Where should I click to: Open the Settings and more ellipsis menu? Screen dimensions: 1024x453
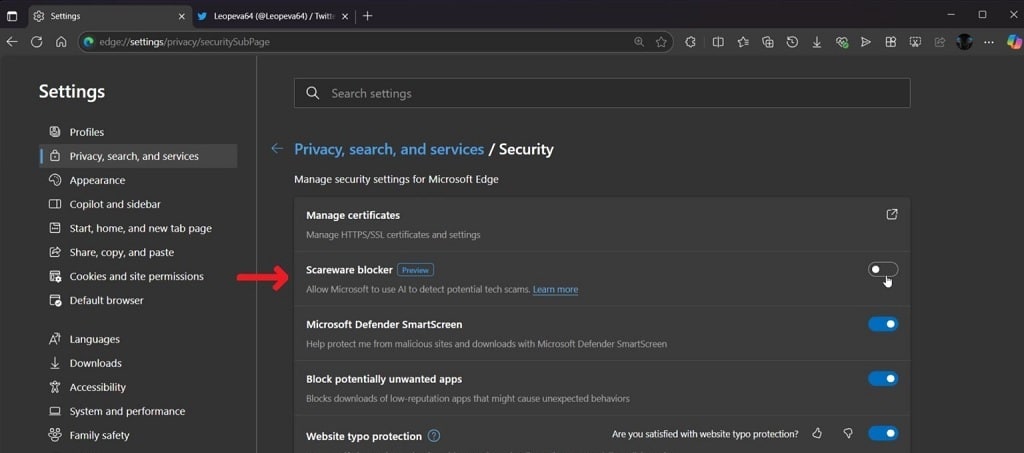[989, 42]
